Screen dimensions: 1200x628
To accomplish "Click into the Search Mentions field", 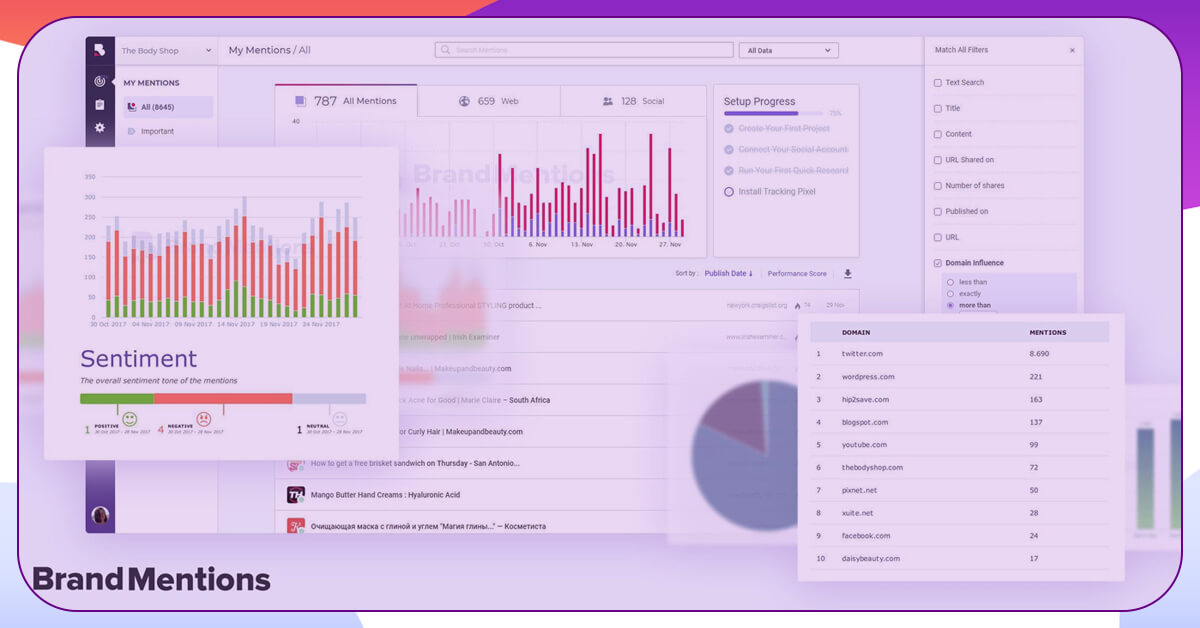I will (x=582, y=50).
